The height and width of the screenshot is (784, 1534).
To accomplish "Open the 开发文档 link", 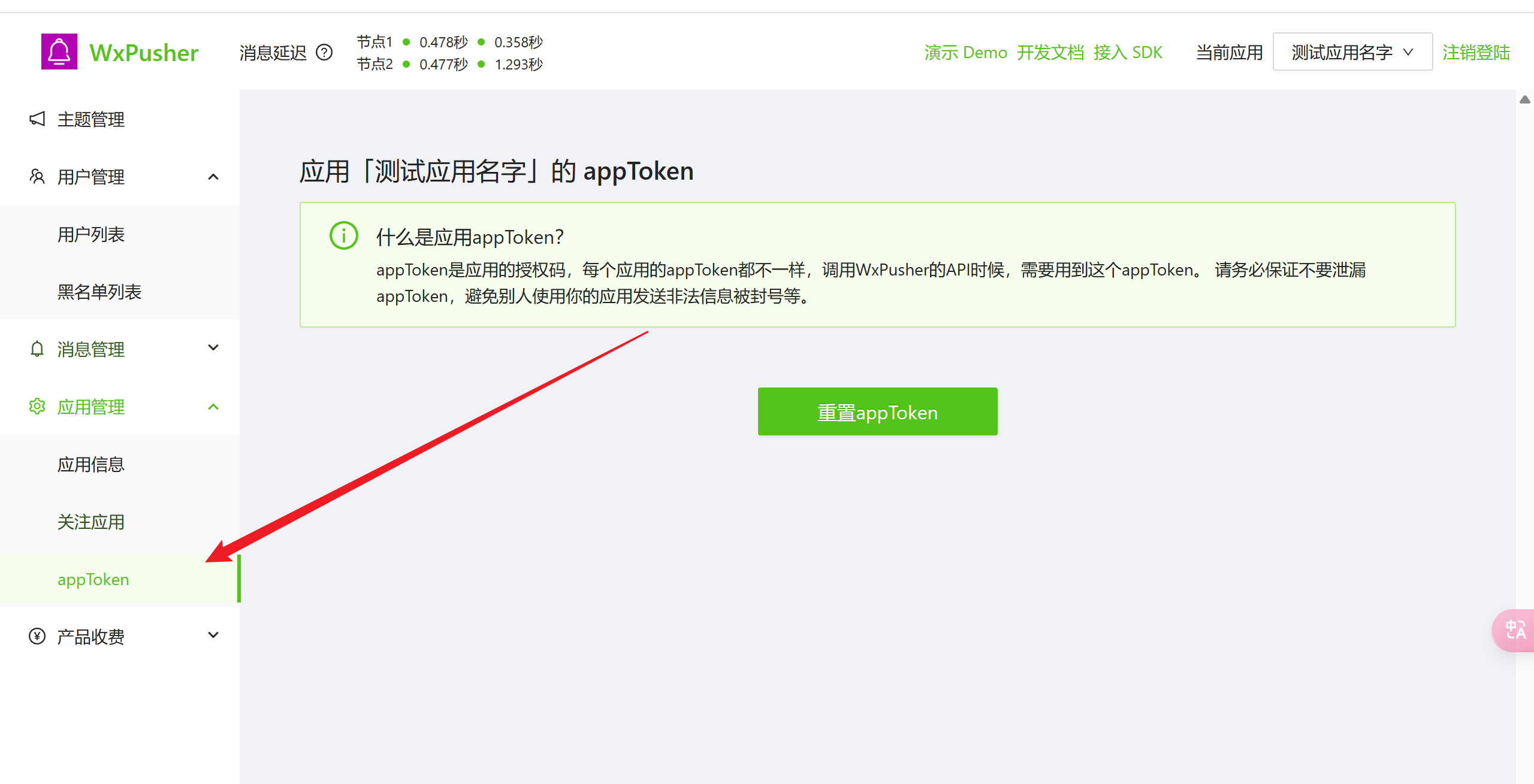I will click(1050, 53).
